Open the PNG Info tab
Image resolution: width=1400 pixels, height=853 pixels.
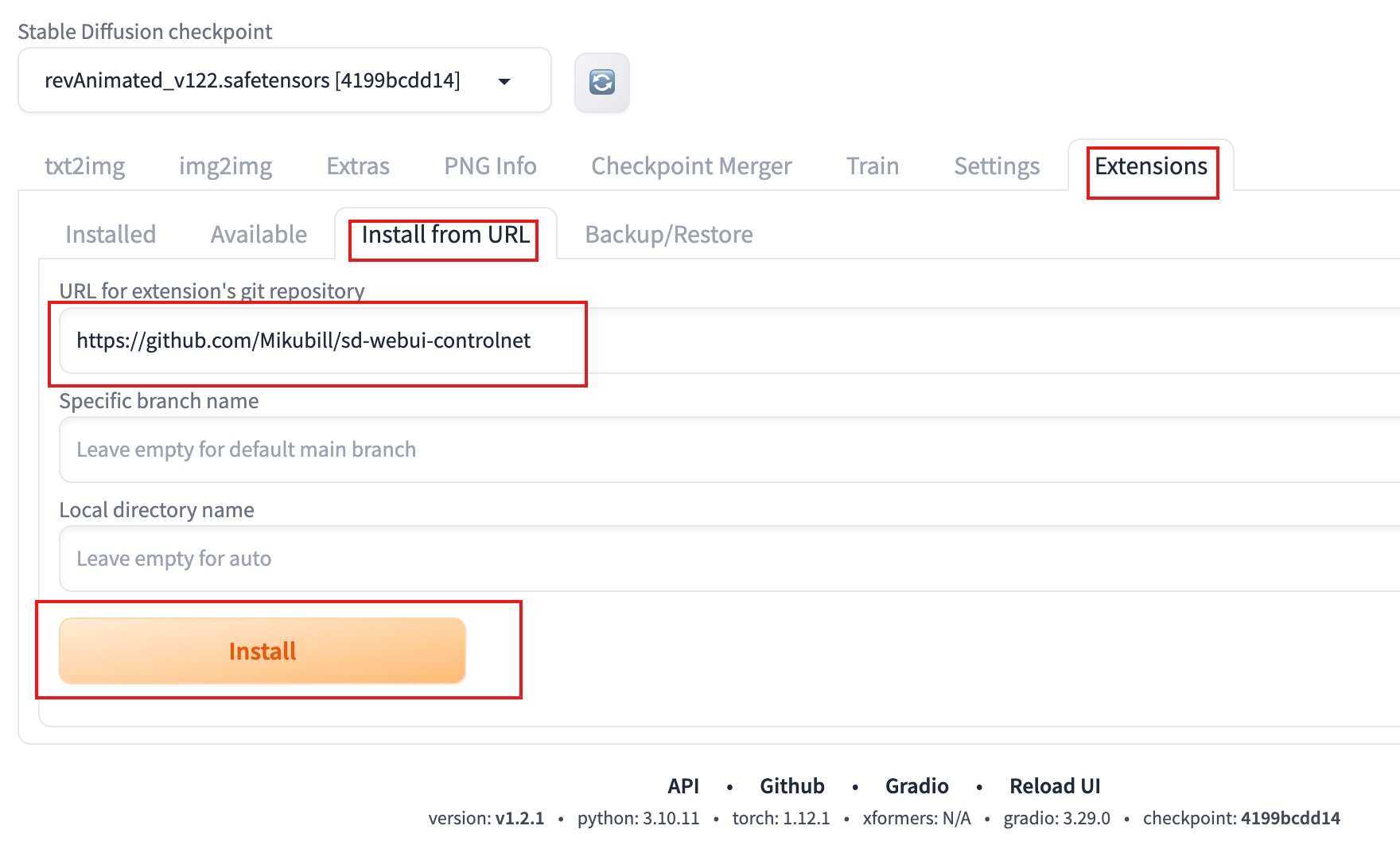[490, 166]
